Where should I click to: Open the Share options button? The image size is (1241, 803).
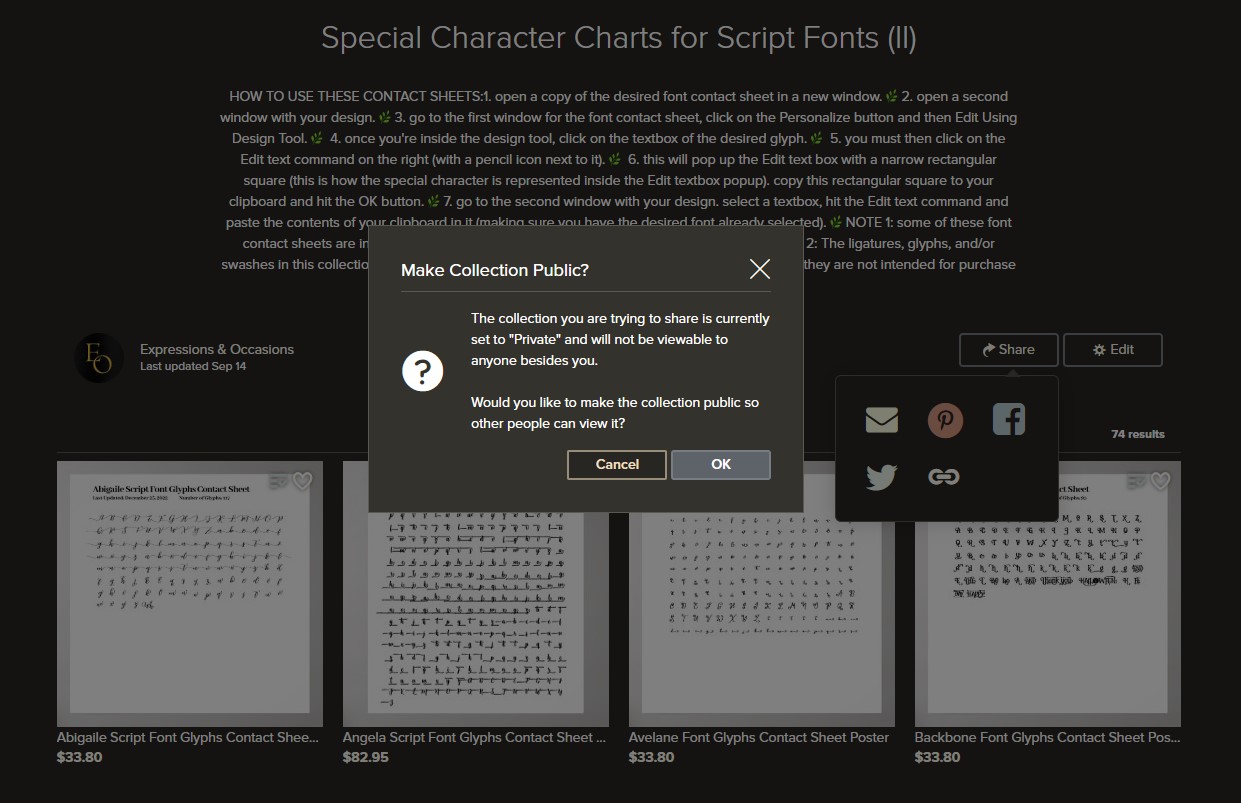(x=1008, y=349)
